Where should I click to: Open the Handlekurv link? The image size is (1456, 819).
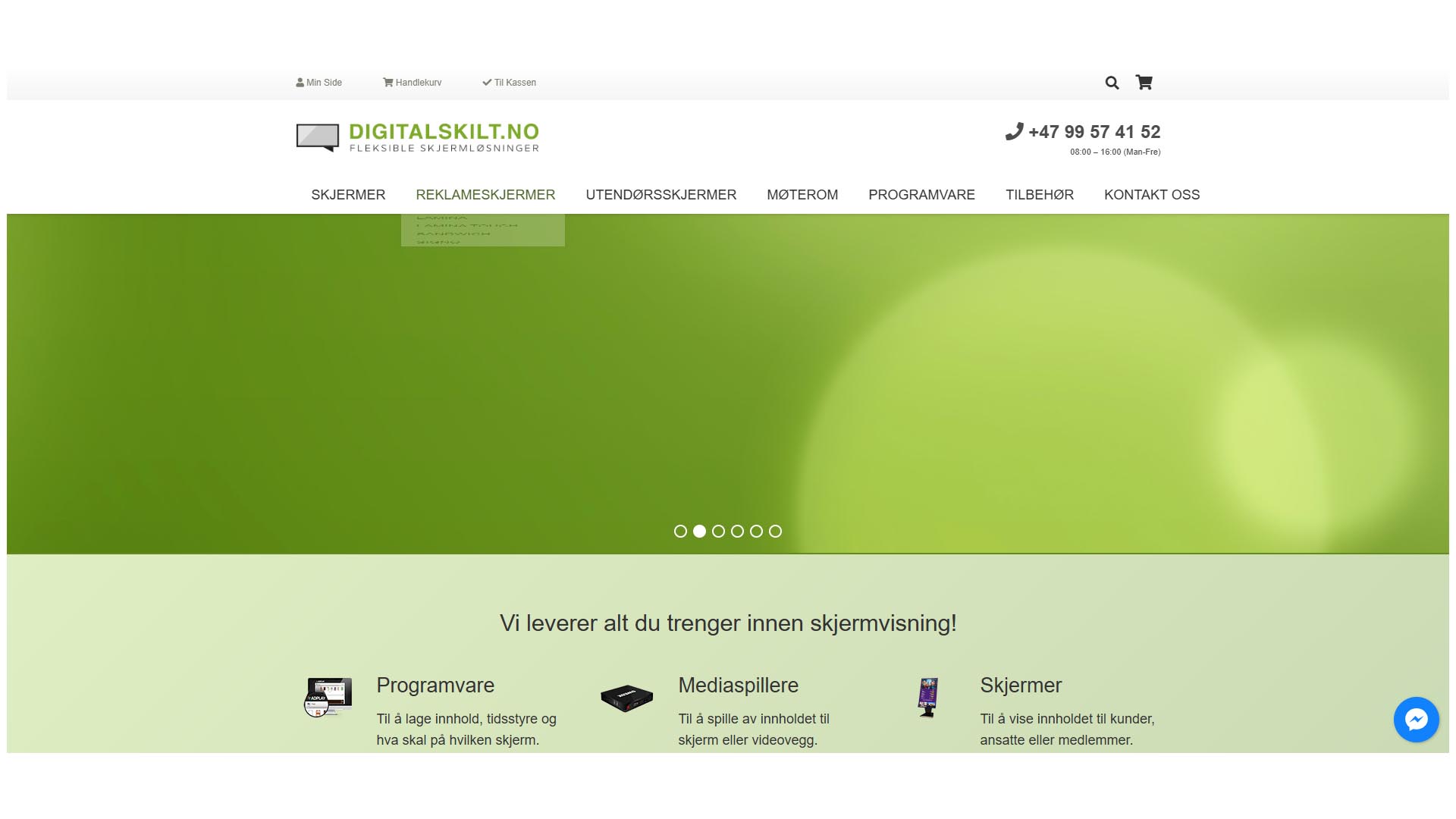click(x=413, y=83)
